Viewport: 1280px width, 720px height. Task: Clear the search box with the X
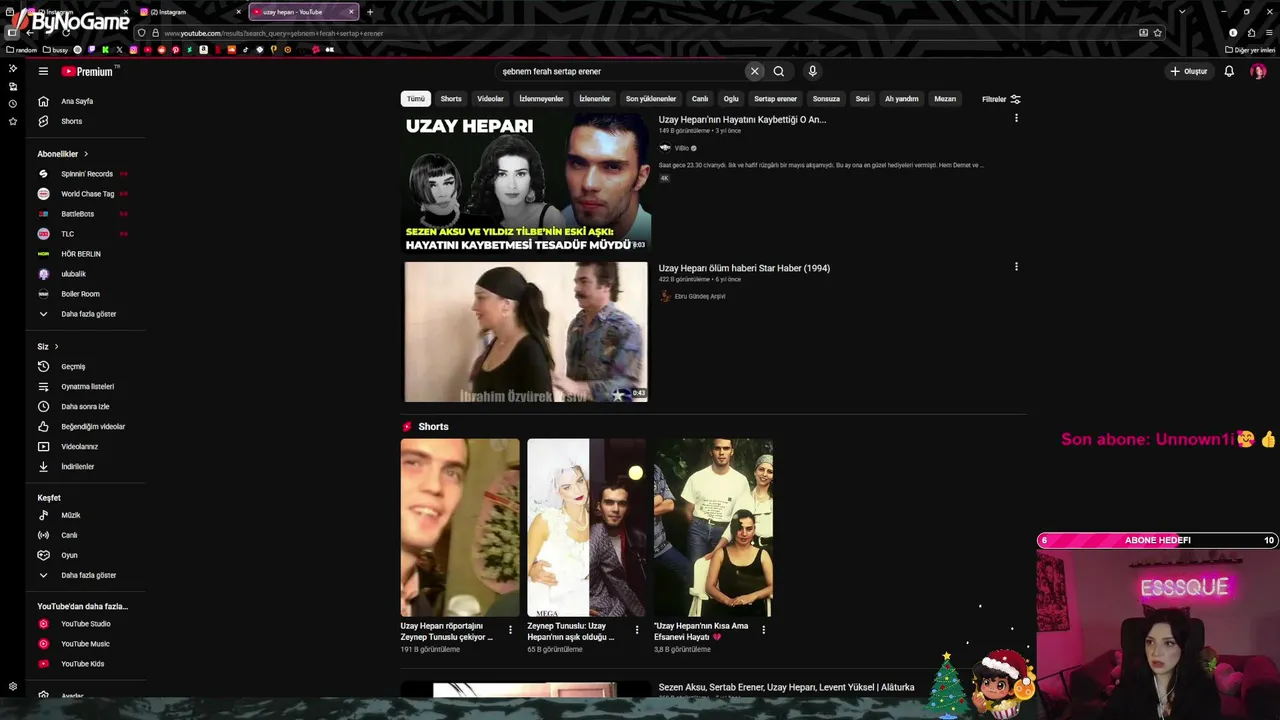point(755,71)
